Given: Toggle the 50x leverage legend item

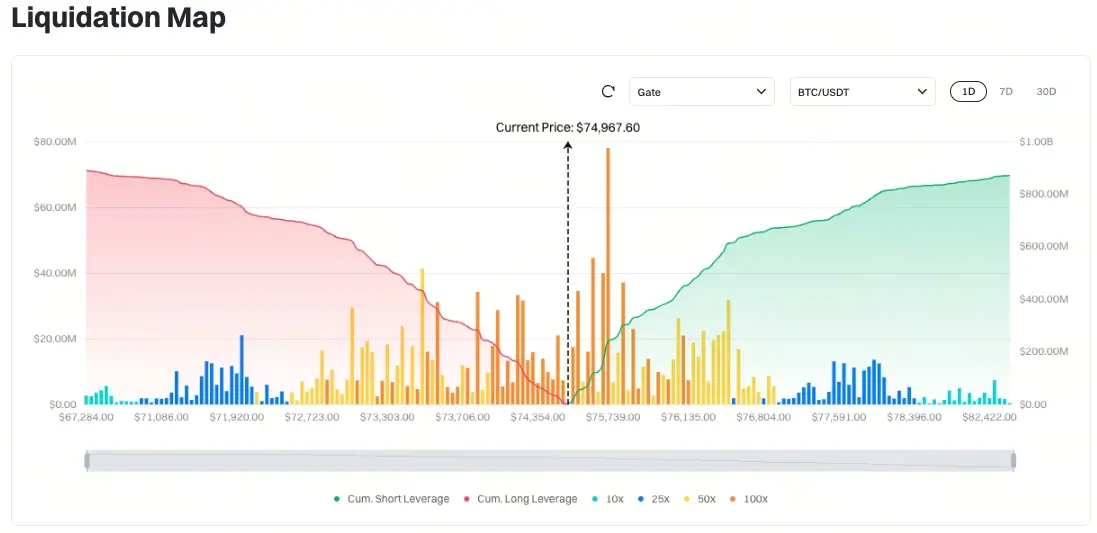Looking at the screenshot, I should tap(705, 499).
